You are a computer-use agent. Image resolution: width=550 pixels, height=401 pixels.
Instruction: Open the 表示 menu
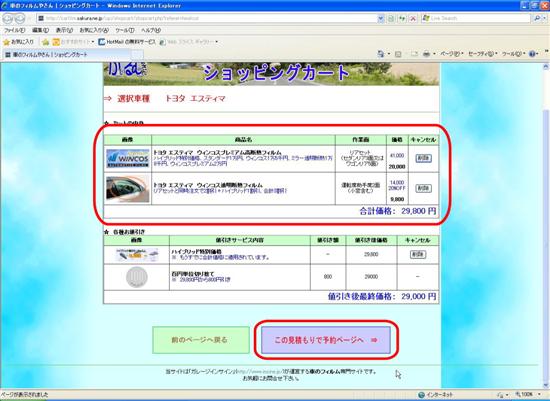pos(64,31)
